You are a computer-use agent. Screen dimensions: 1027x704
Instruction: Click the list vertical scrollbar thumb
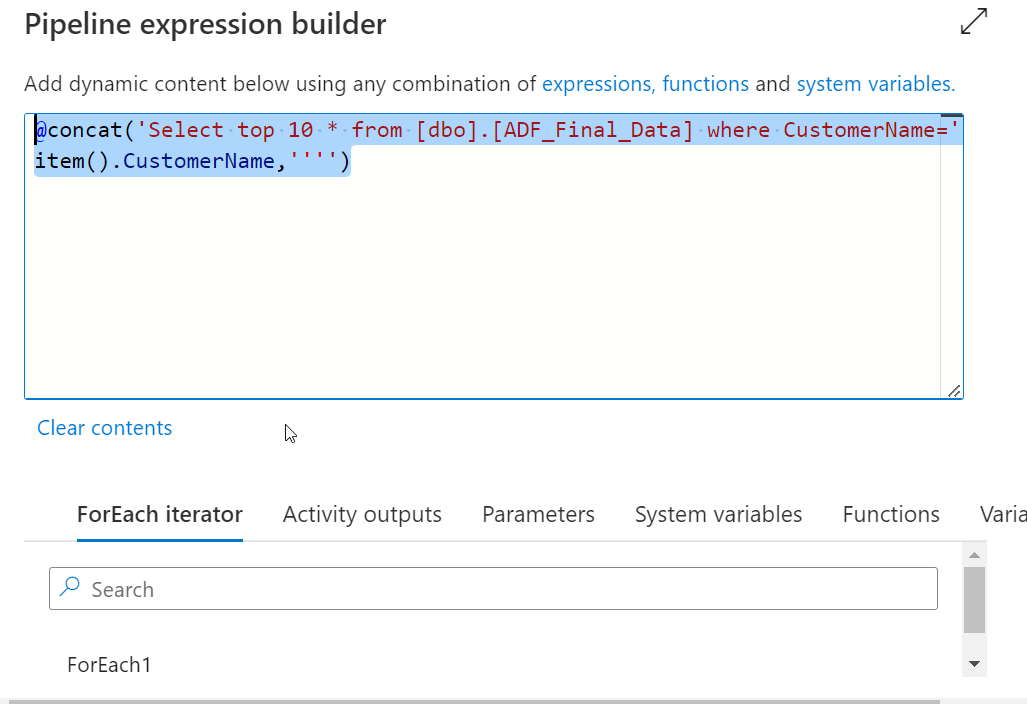[975, 600]
